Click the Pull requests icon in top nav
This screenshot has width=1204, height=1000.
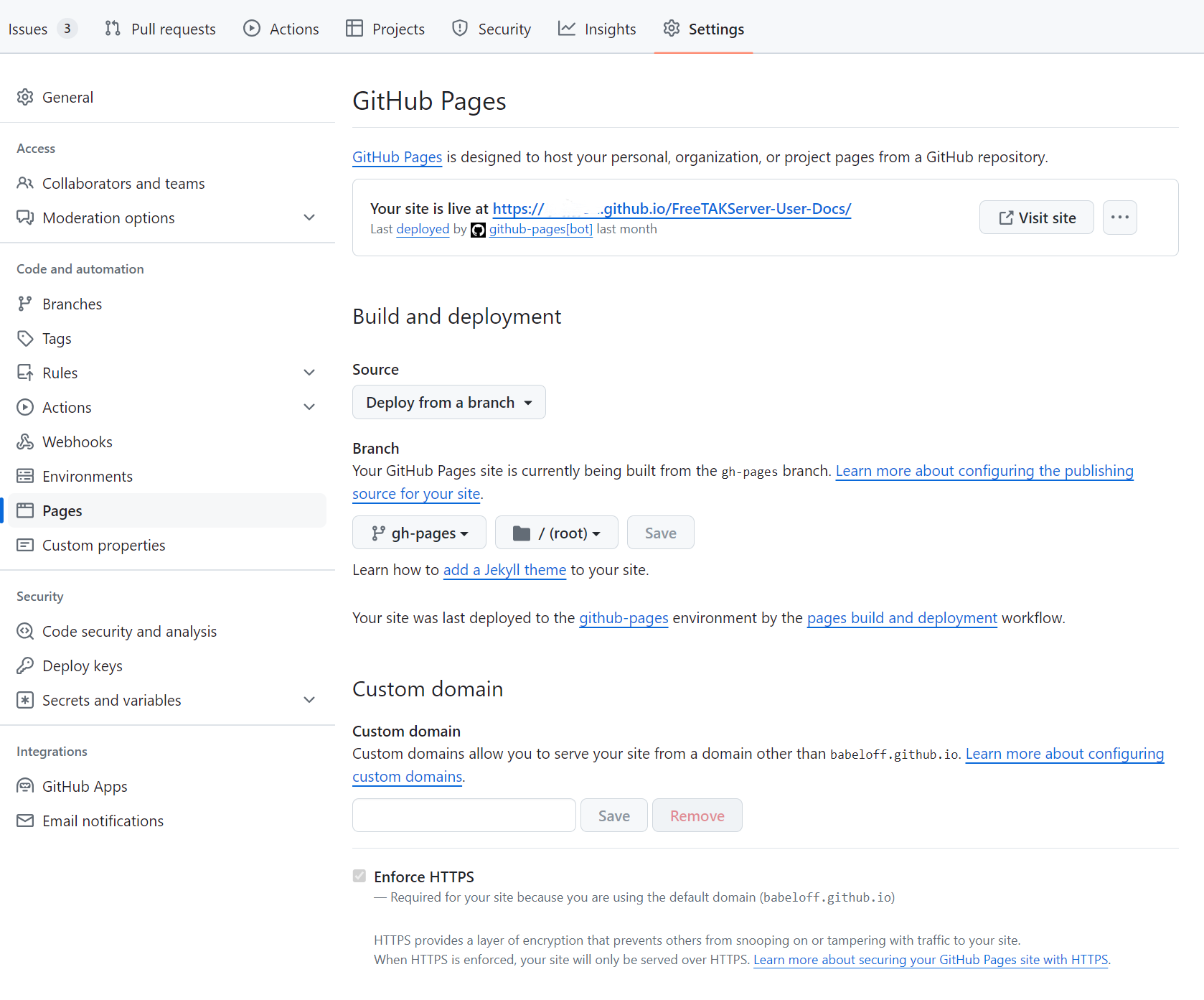[x=113, y=28]
